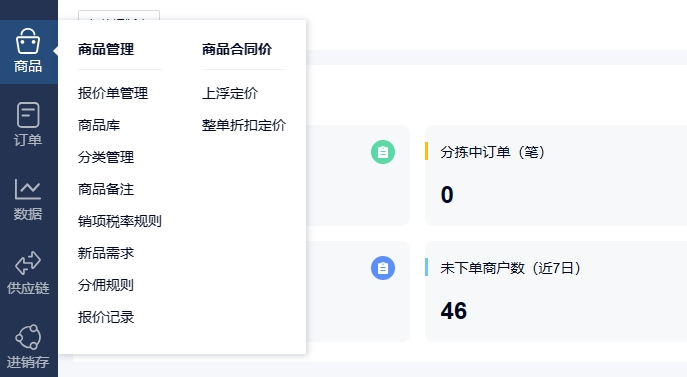Click the 未下单商户数 (近7日) card
687x377 pixels.
tap(556, 291)
